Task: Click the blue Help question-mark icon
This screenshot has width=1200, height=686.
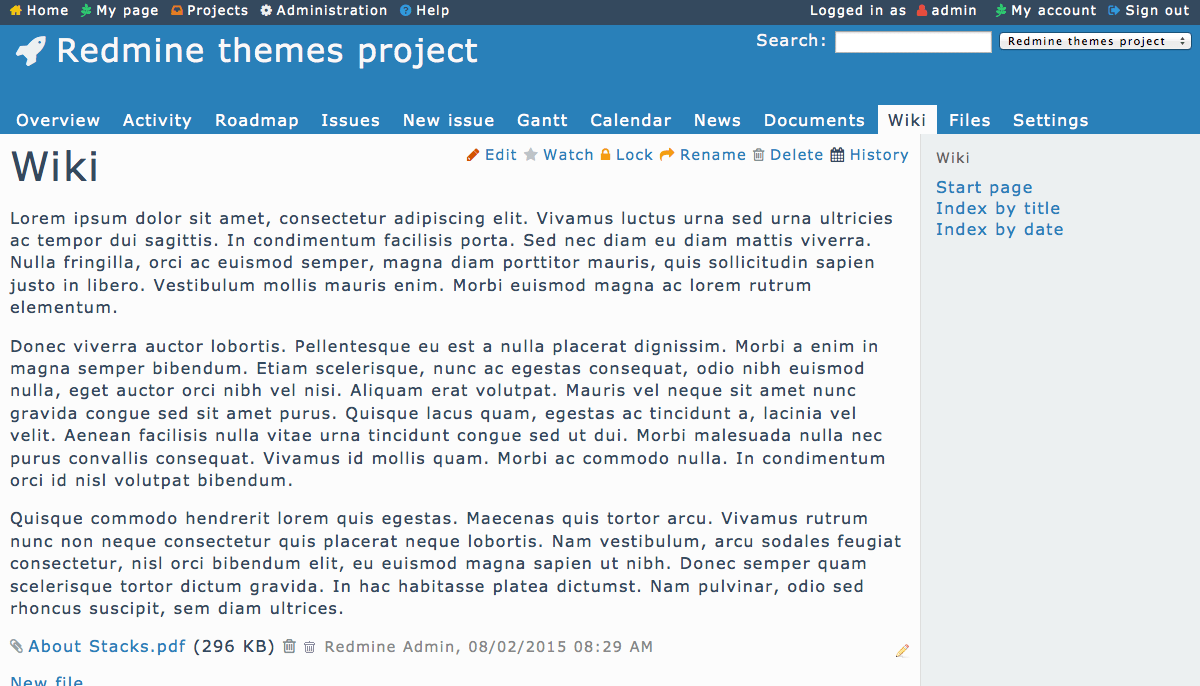Action: (405, 11)
